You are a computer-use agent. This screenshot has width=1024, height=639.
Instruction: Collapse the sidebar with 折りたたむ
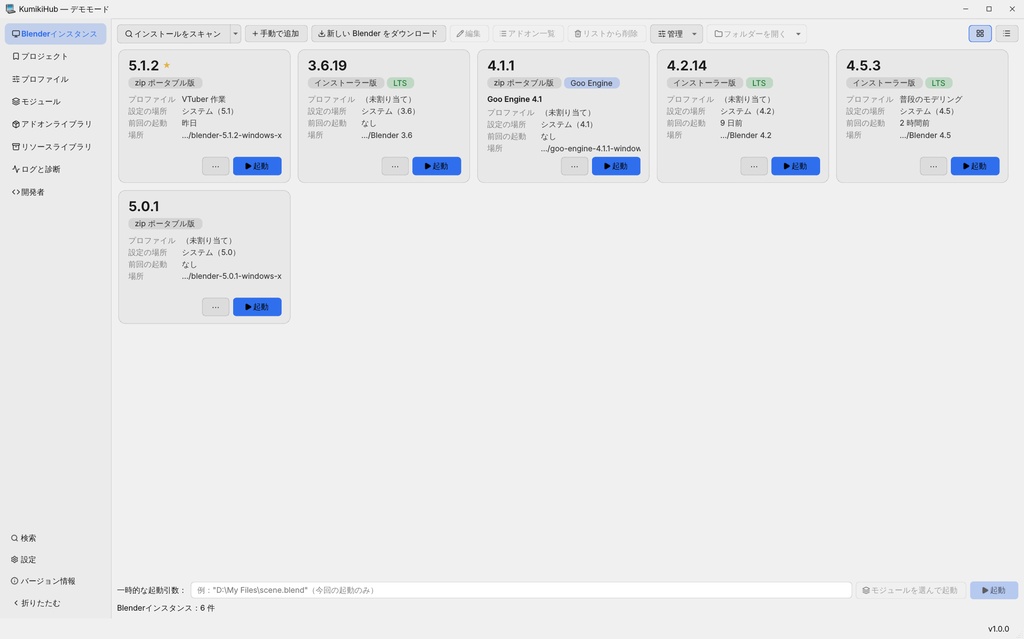pos(56,603)
